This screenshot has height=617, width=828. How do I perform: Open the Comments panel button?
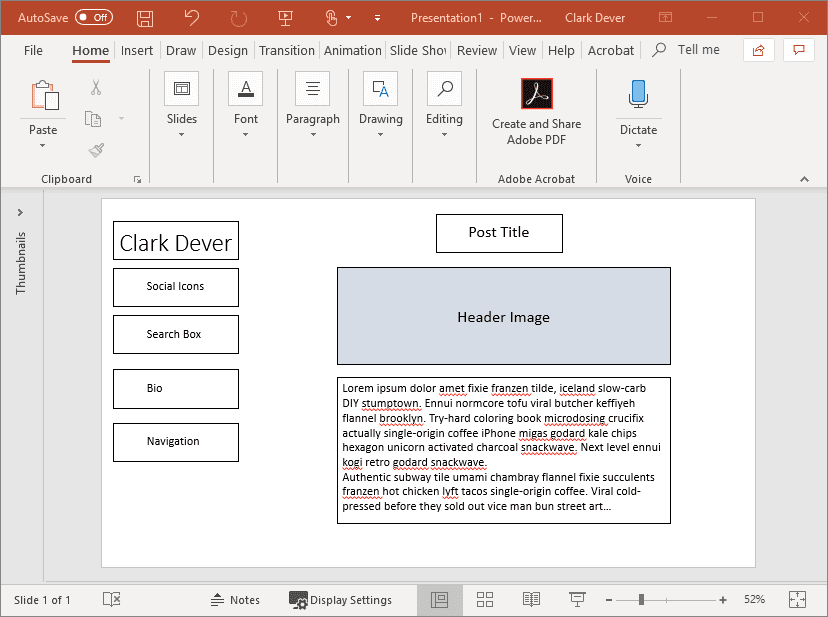(x=798, y=49)
